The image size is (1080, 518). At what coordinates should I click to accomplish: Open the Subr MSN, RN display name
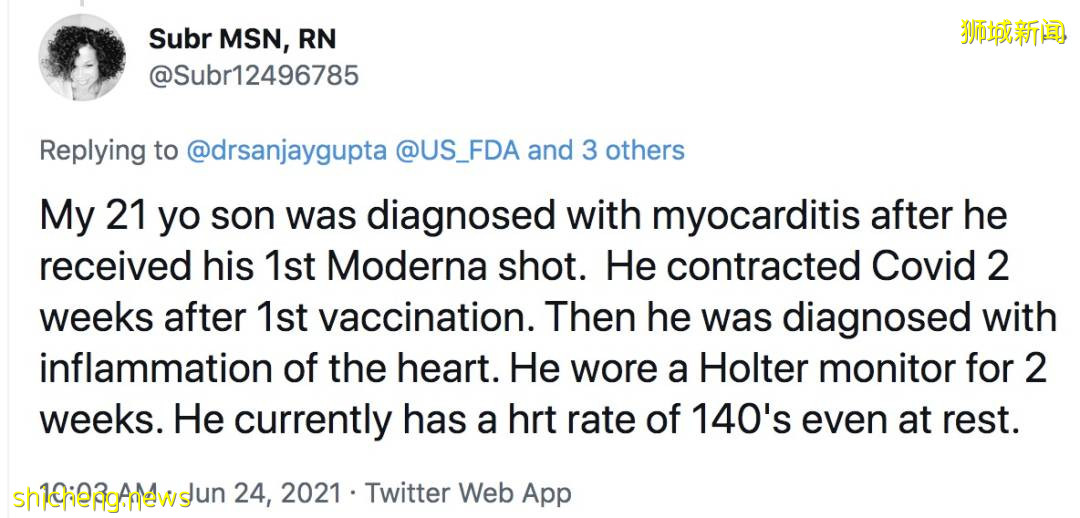click(242, 39)
